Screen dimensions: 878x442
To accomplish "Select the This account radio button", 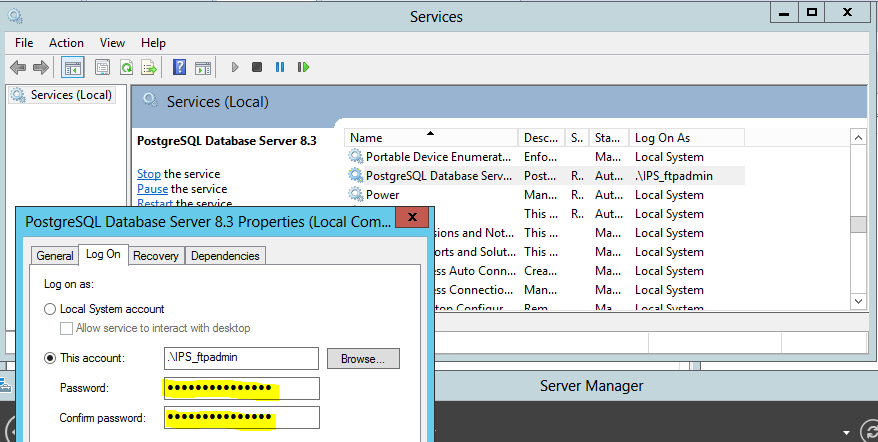I will click(x=50, y=358).
